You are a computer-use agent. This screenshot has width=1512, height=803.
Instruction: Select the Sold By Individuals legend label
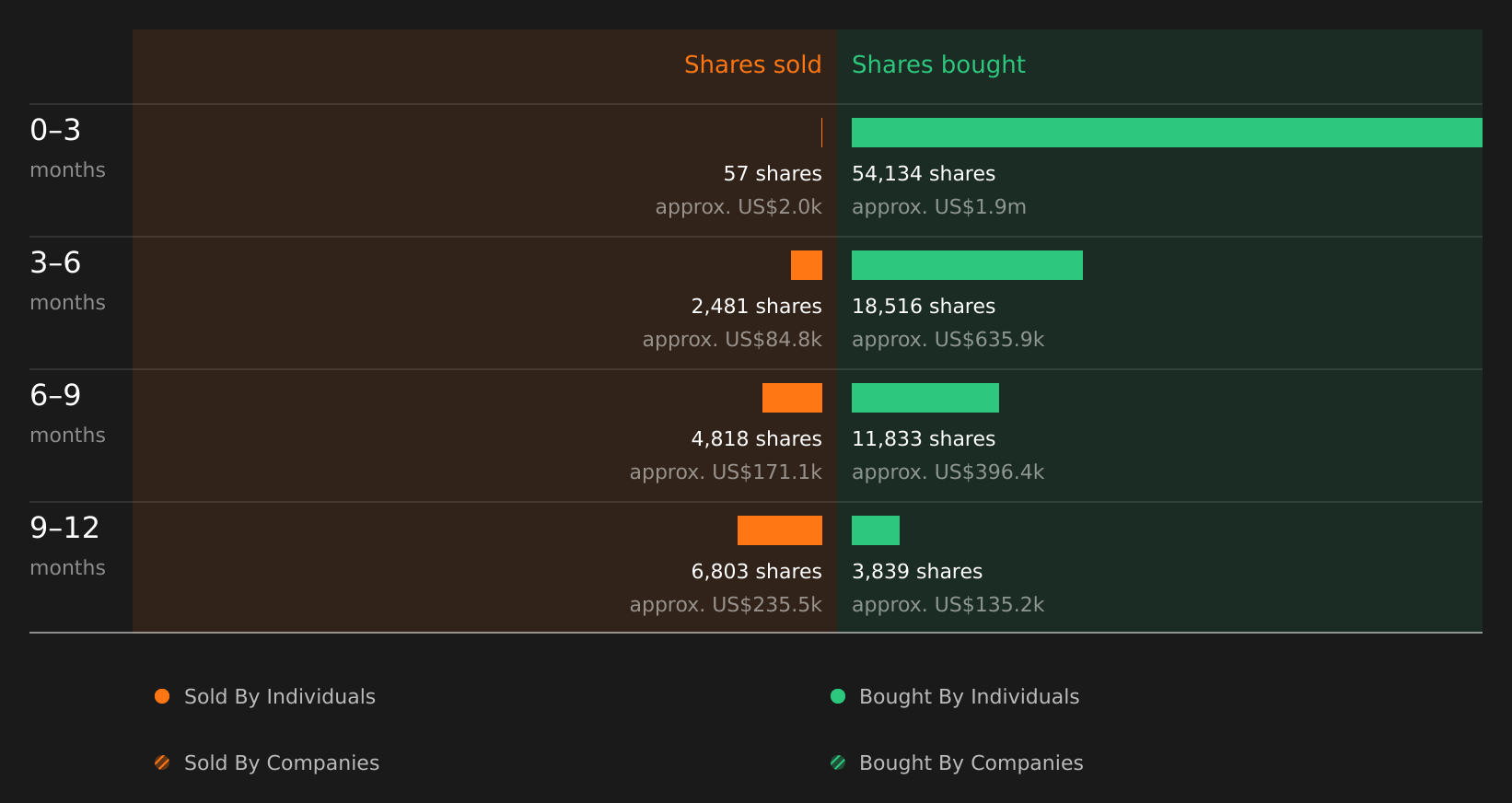[x=280, y=697]
